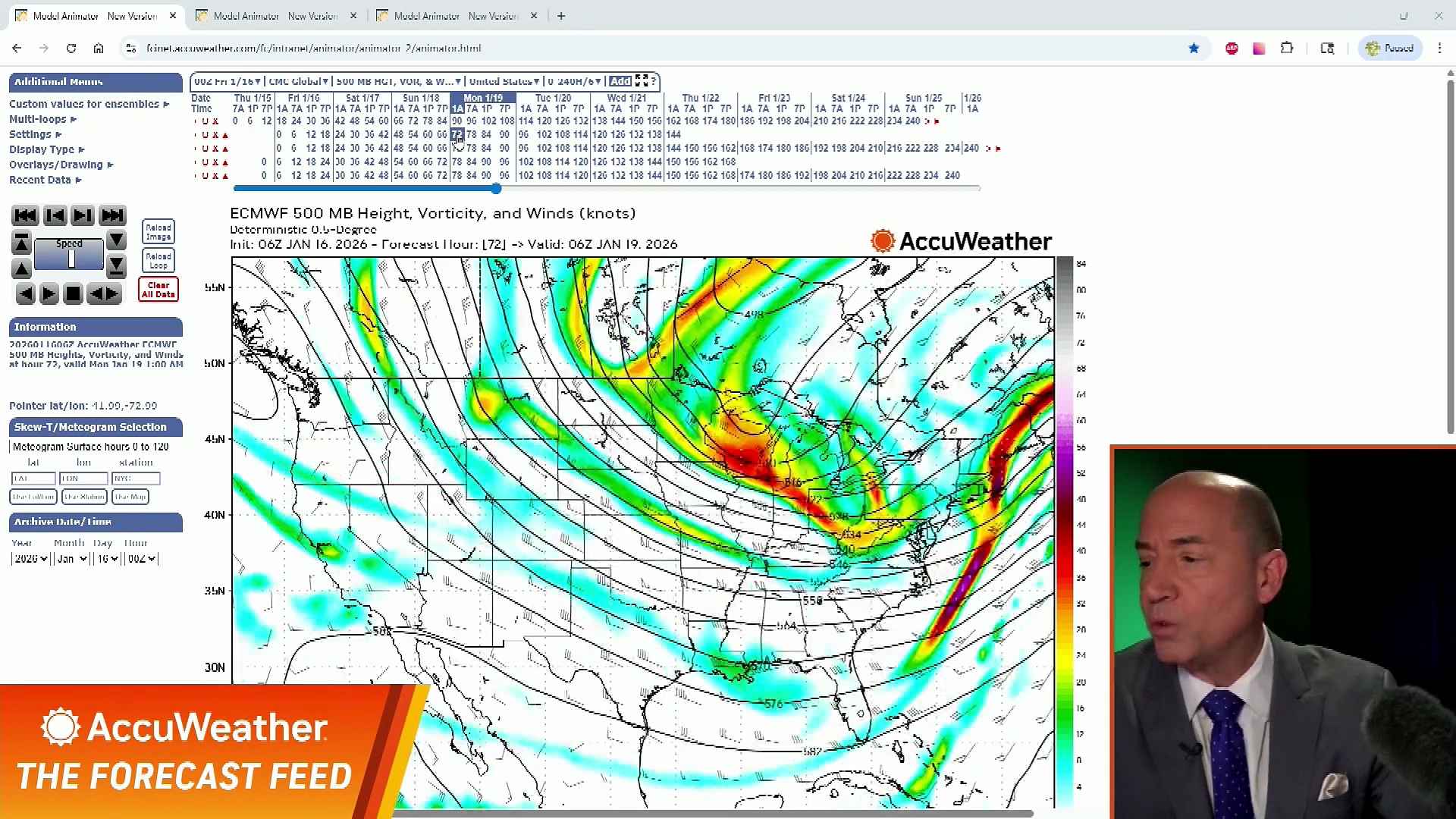Play the animation forward
The height and width of the screenshot is (819, 1456).
49,293
